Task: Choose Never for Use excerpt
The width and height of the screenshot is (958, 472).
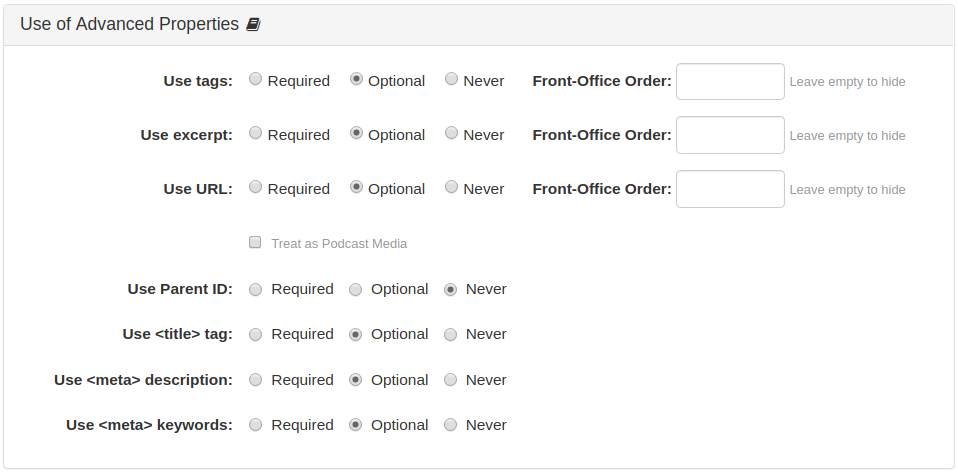Action: (x=451, y=133)
